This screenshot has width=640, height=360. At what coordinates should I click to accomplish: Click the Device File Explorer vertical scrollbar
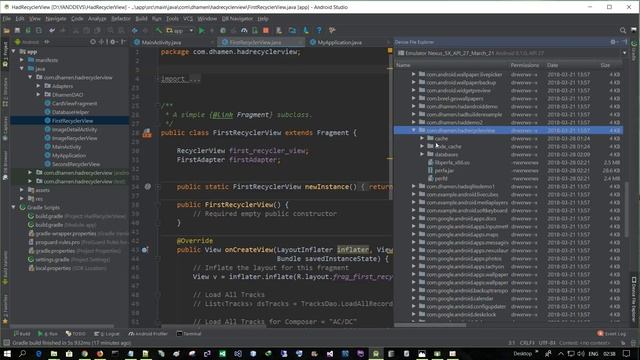[x=627, y=209]
